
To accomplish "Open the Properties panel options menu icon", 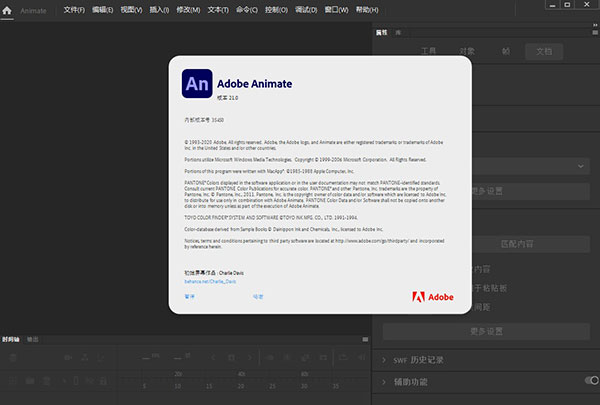I will pyautogui.click(x=592, y=32).
